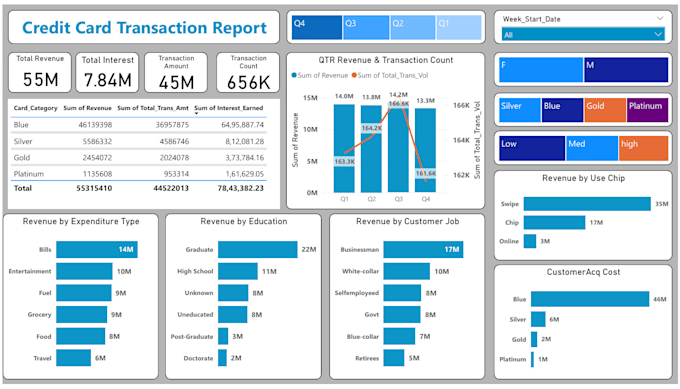Screen dimensions: 680x389
Task: Select the Platinum row in card table
Action: (139, 174)
